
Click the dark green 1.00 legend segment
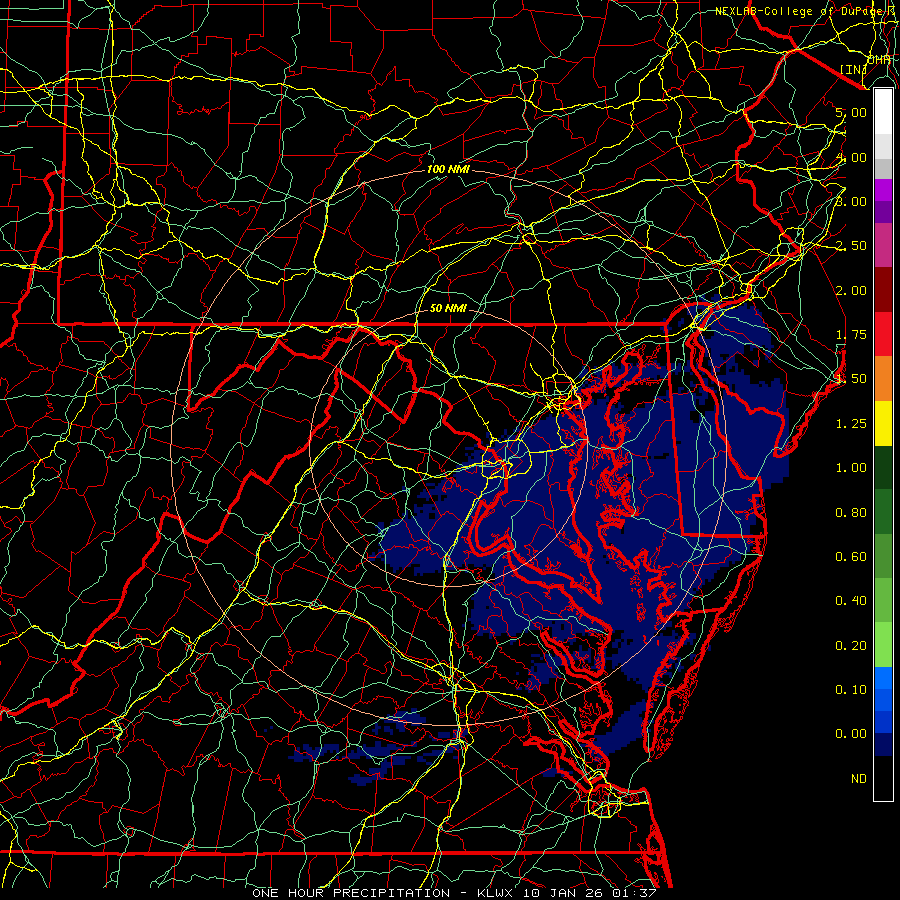[x=883, y=467]
